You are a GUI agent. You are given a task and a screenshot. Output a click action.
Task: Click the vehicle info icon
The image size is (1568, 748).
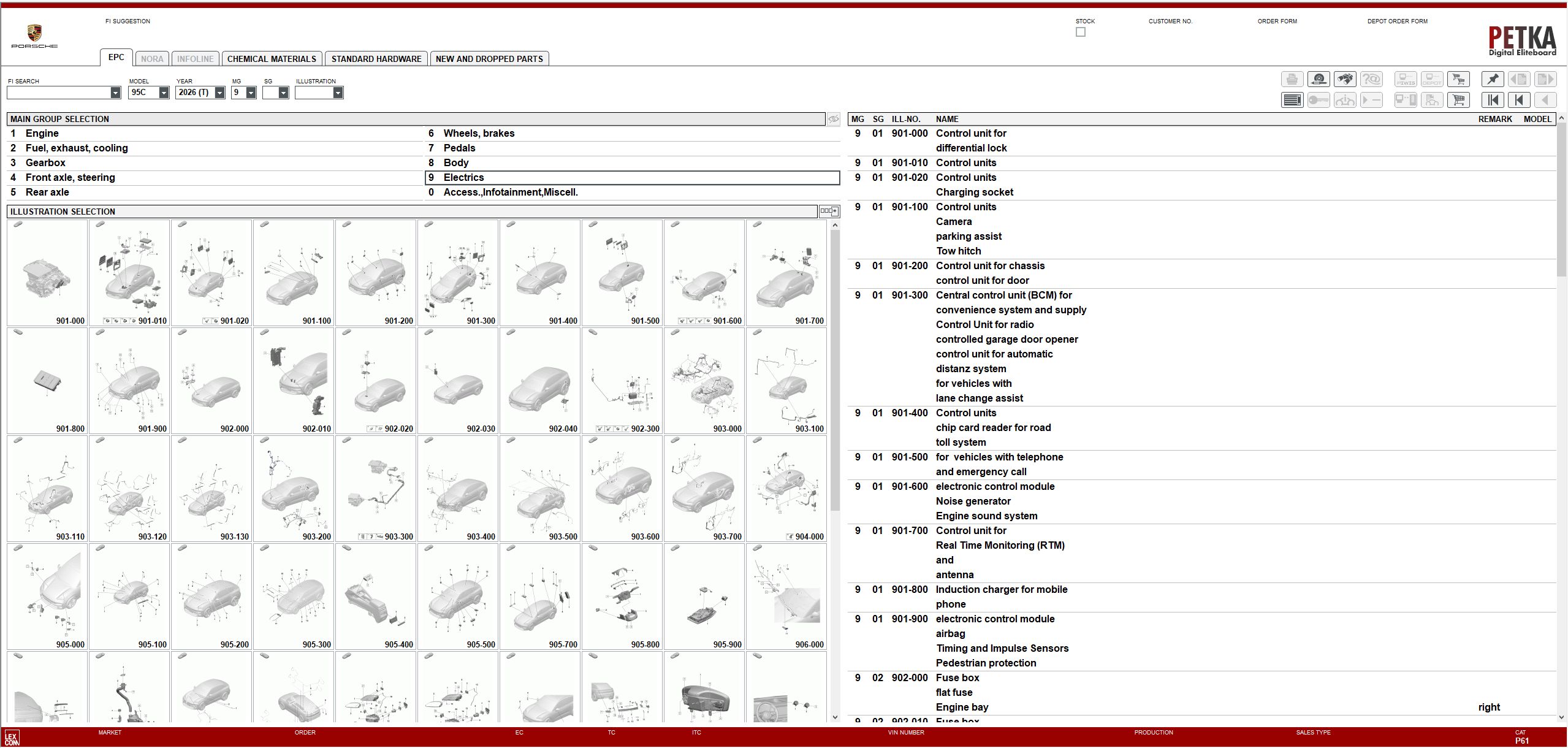1345,100
